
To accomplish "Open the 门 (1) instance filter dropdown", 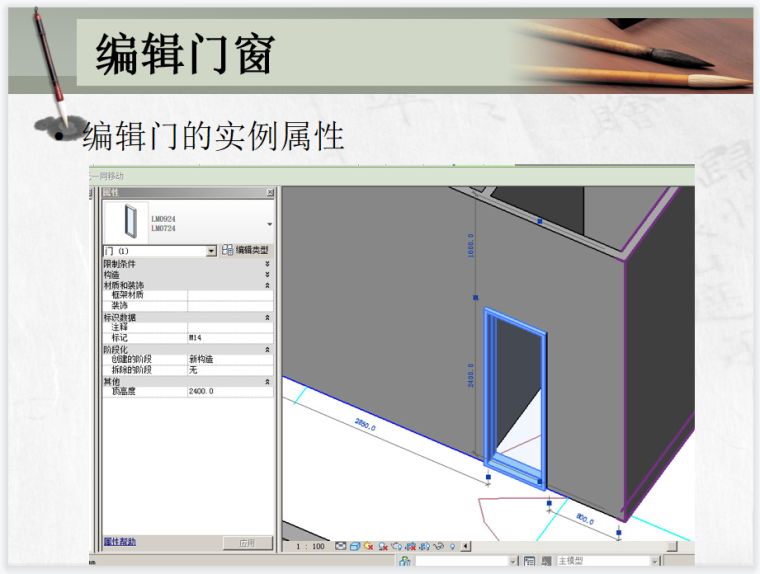I will point(211,251).
